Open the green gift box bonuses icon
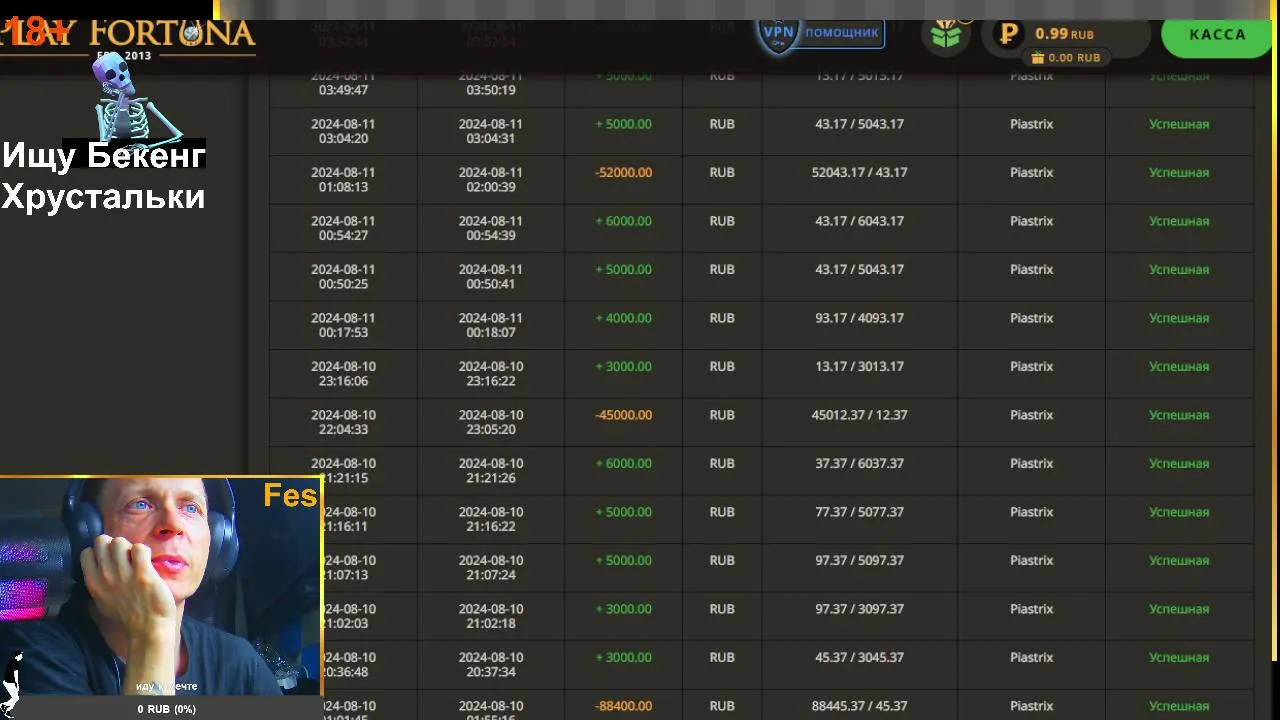Viewport: 1280px width, 720px height. click(945, 36)
